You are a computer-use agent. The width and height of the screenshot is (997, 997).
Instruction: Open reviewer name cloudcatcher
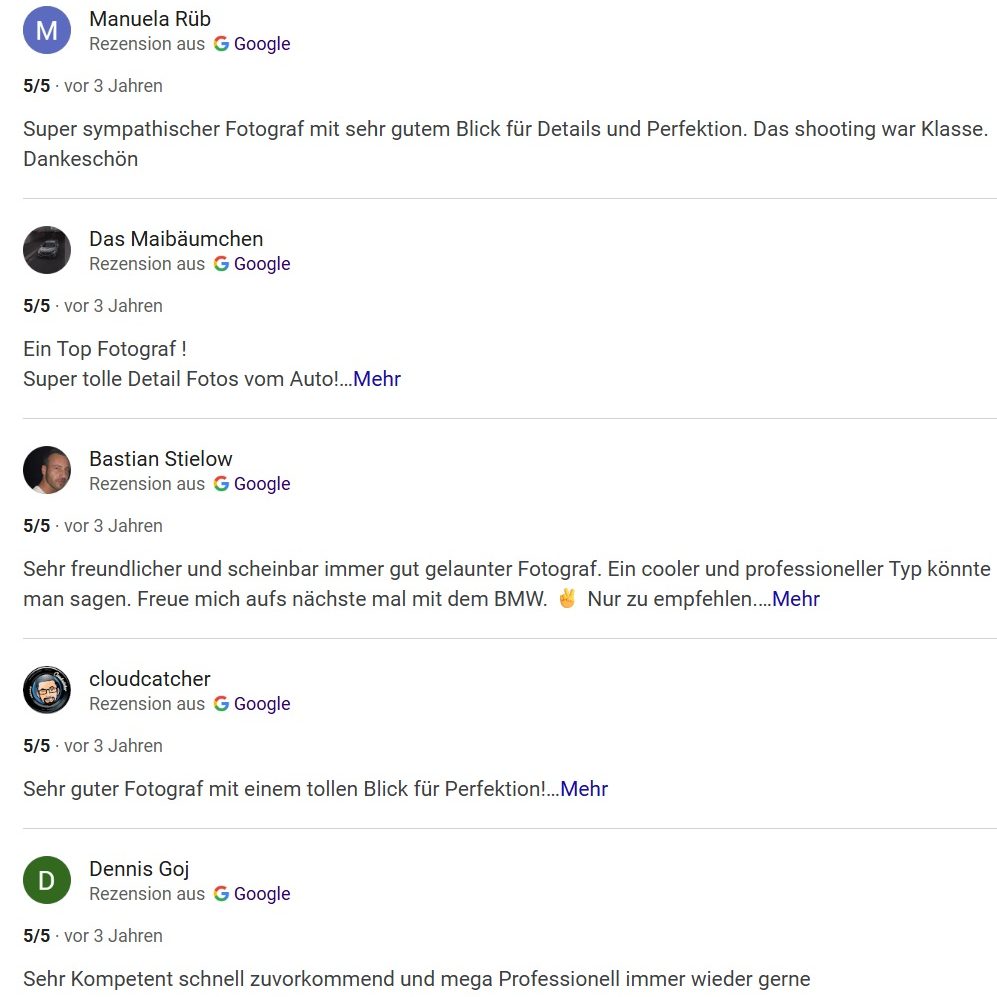click(150, 679)
